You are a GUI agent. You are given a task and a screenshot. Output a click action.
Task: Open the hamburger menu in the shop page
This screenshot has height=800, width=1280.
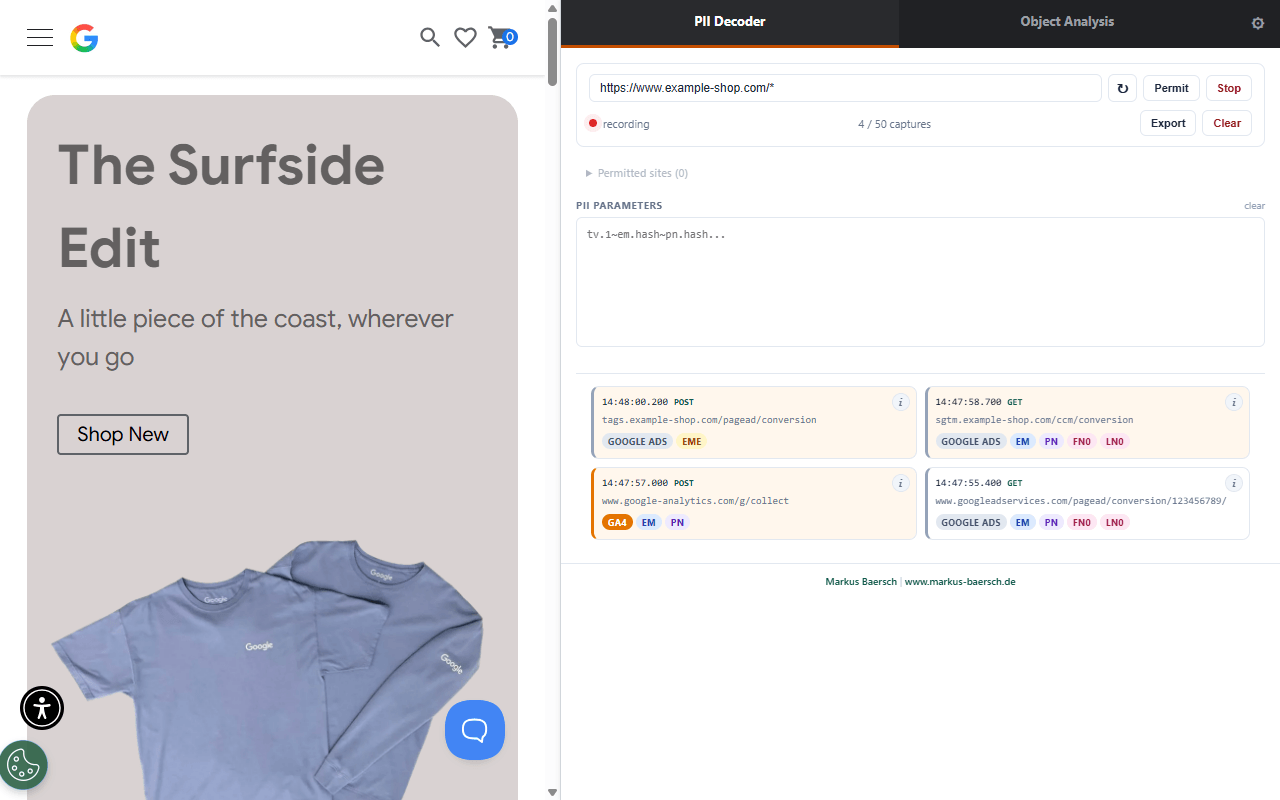coord(40,38)
